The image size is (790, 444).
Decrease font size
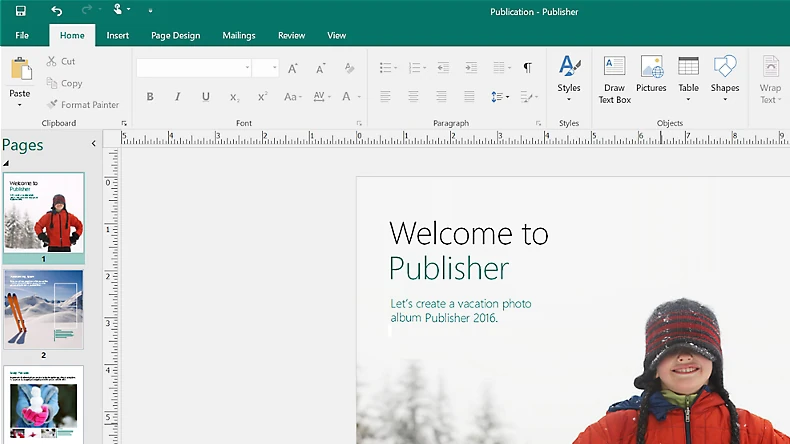pyautogui.click(x=320, y=68)
